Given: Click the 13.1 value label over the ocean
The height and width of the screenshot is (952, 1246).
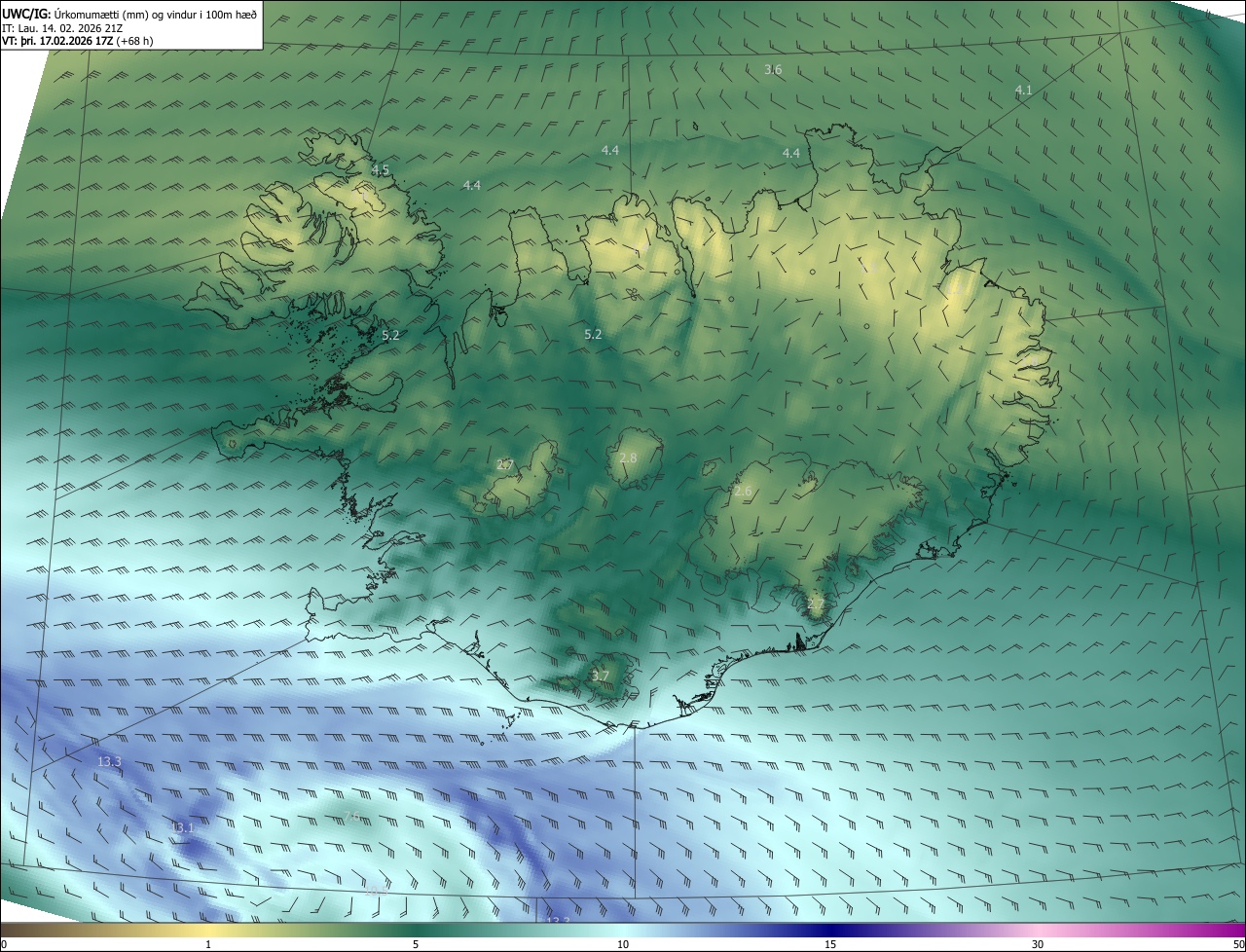Looking at the screenshot, I should pyautogui.click(x=183, y=827).
